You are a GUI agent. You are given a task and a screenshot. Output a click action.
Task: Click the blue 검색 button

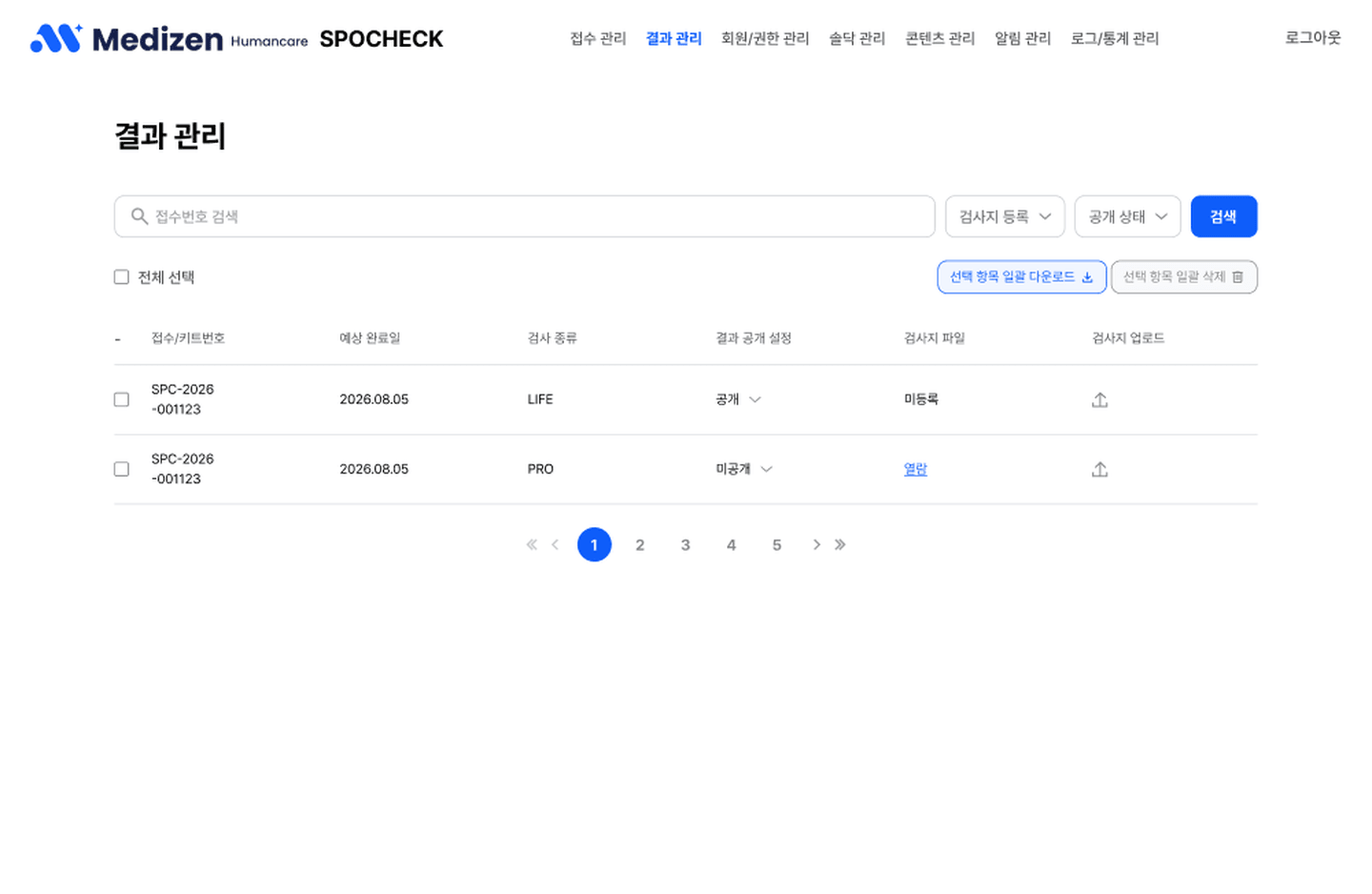tap(1224, 216)
